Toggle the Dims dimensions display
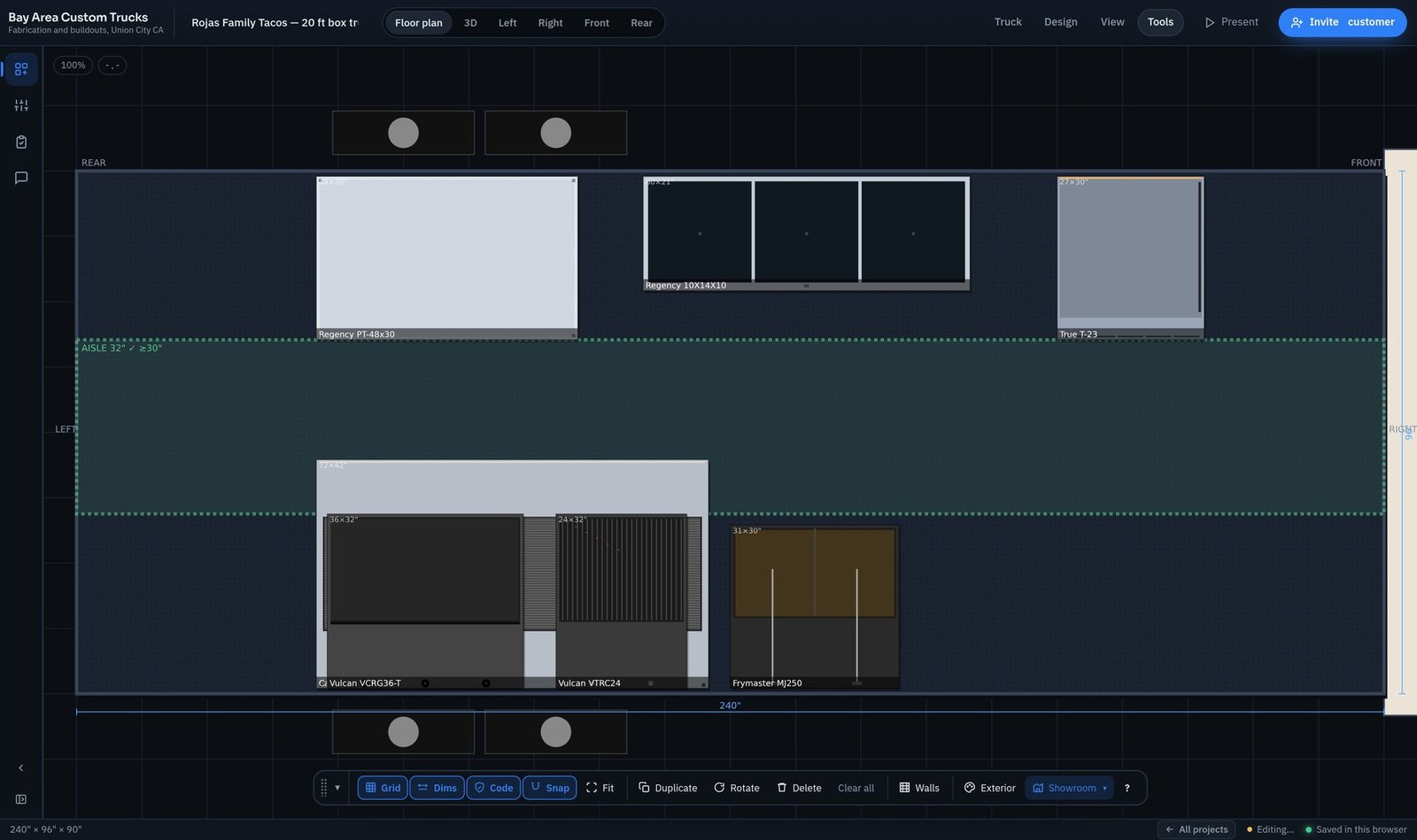Image resolution: width=1417 pixels, height=840 pixels. coord(437,788)
